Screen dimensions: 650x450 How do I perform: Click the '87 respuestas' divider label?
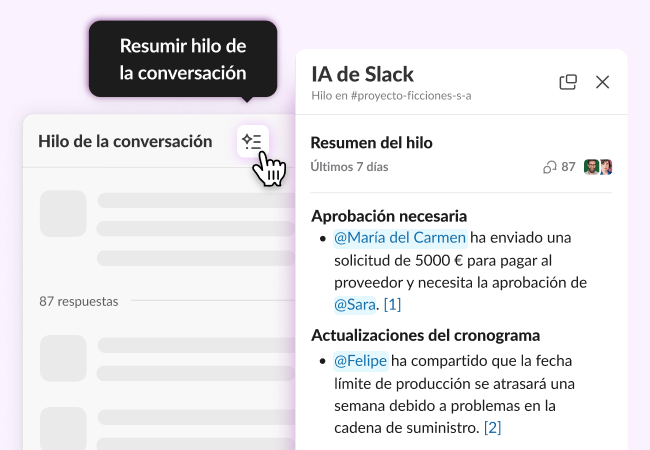coord(78,300)
